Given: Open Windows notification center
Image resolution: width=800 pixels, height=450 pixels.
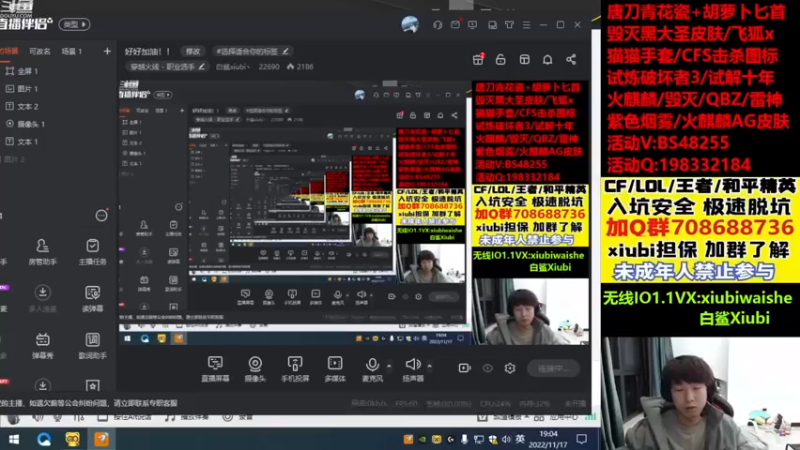Looking at the screenshot, I should [x=582, y=439].
